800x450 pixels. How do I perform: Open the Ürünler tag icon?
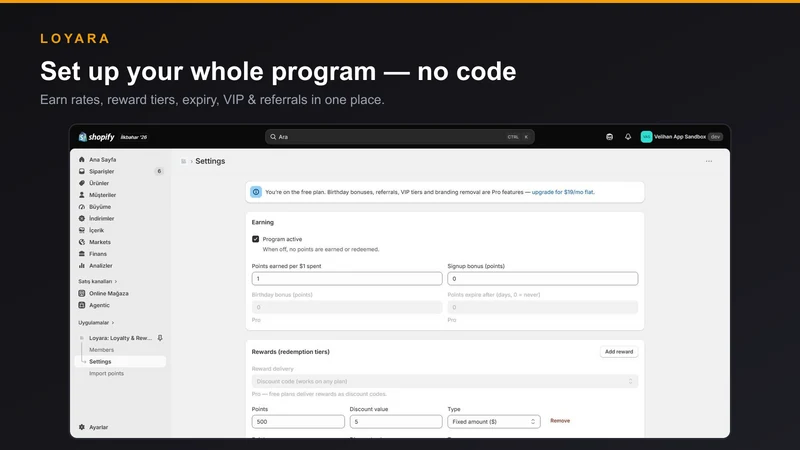82,183
